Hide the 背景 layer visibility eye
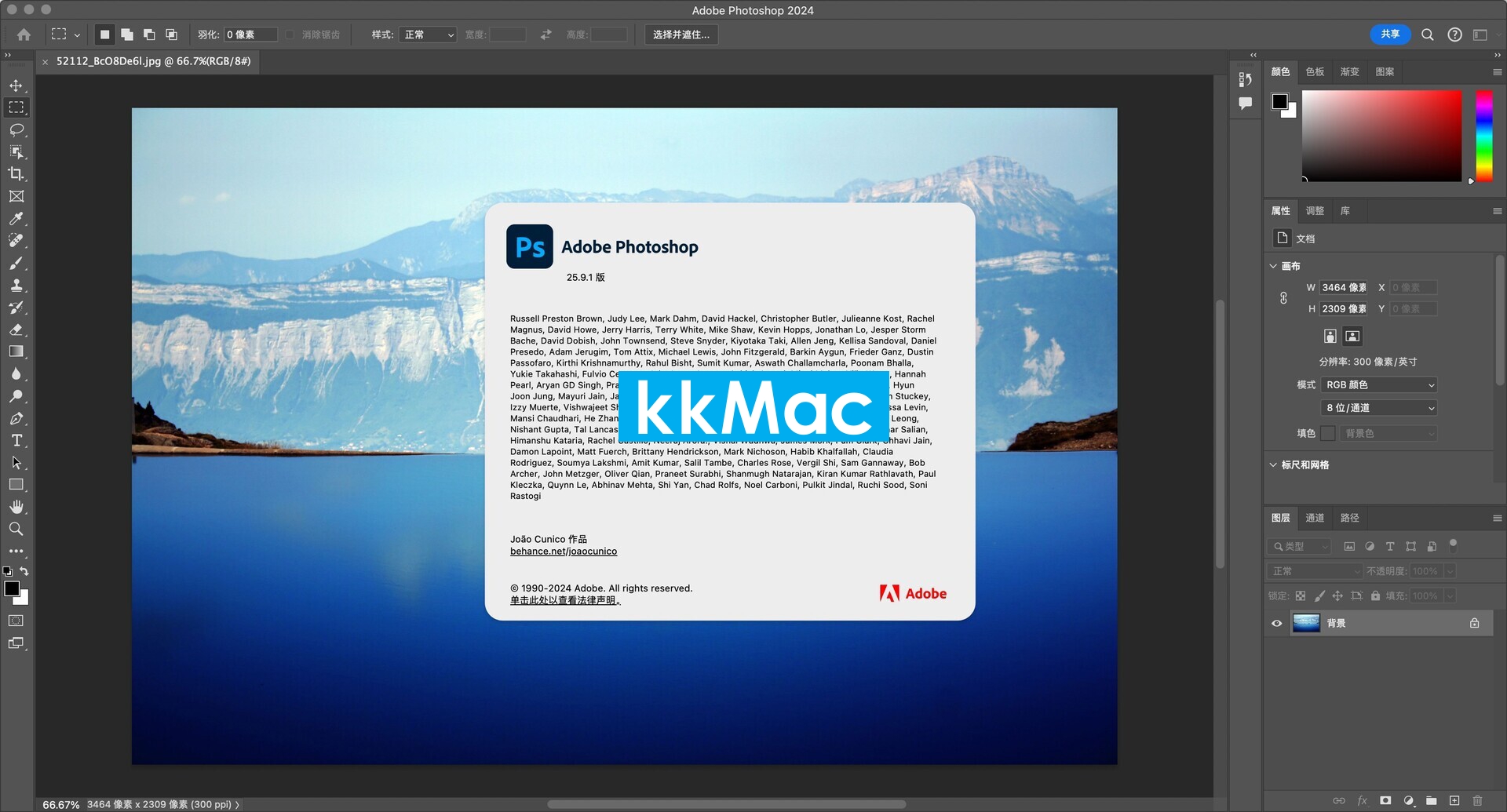This screenshot has width=1507, height=812. 1277,623
